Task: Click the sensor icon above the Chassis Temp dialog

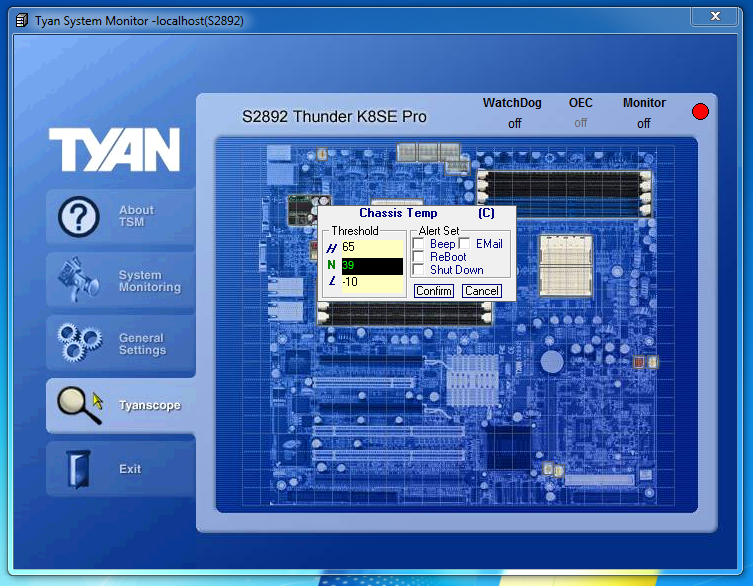Action: (x=320, y=155)
